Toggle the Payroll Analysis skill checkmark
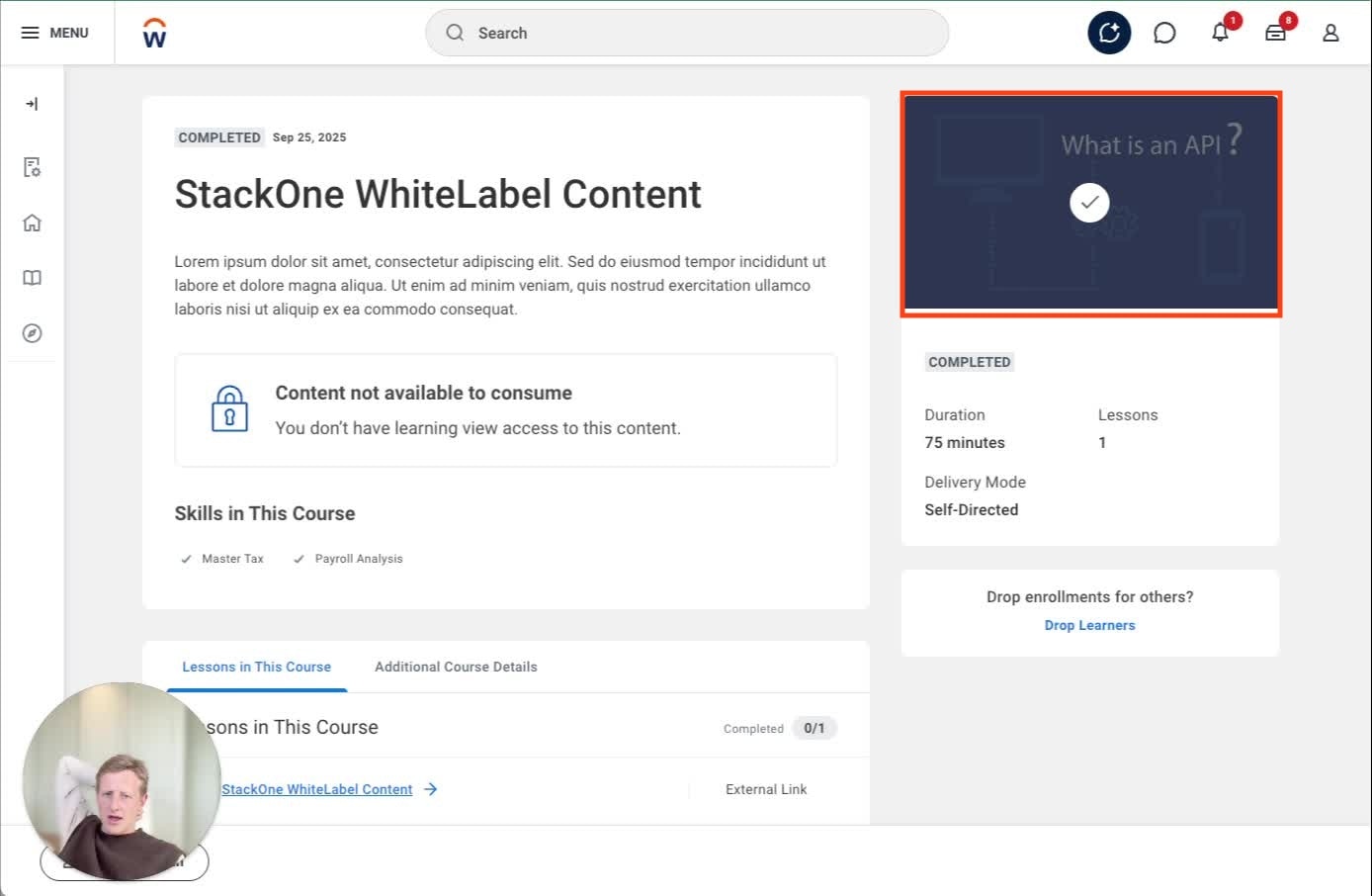The image size is (1372, 896). pyautogui.click(x=299, y=558)
